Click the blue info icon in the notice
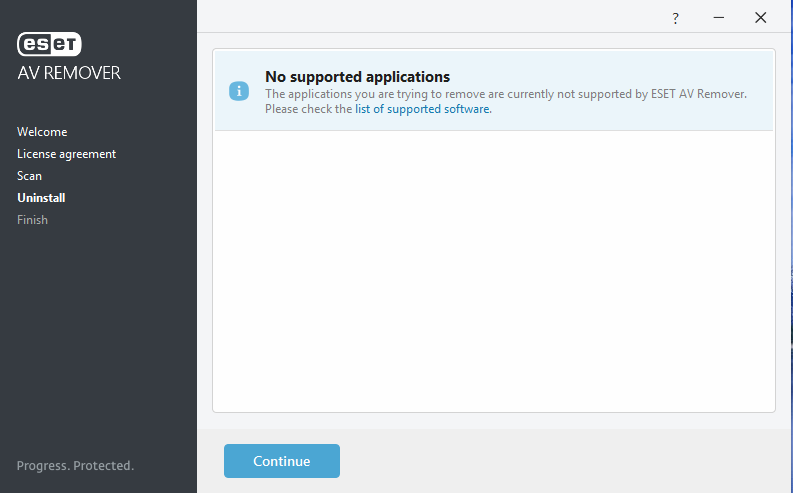This screenshot has width=793, height=493. 239,91
